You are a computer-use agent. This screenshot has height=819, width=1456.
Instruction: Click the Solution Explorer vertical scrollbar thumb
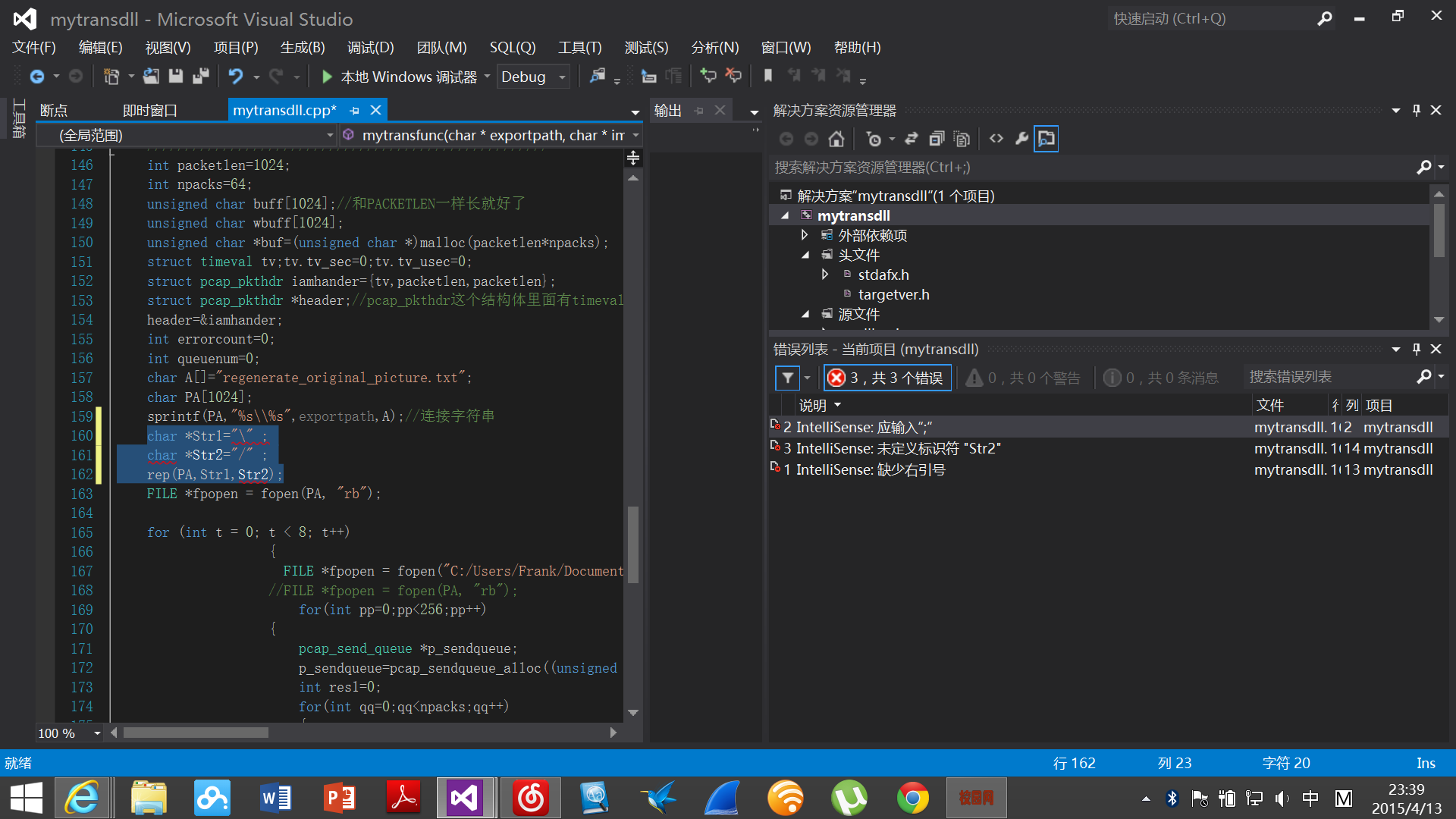pyautogui.click(x=1439, y=229)
